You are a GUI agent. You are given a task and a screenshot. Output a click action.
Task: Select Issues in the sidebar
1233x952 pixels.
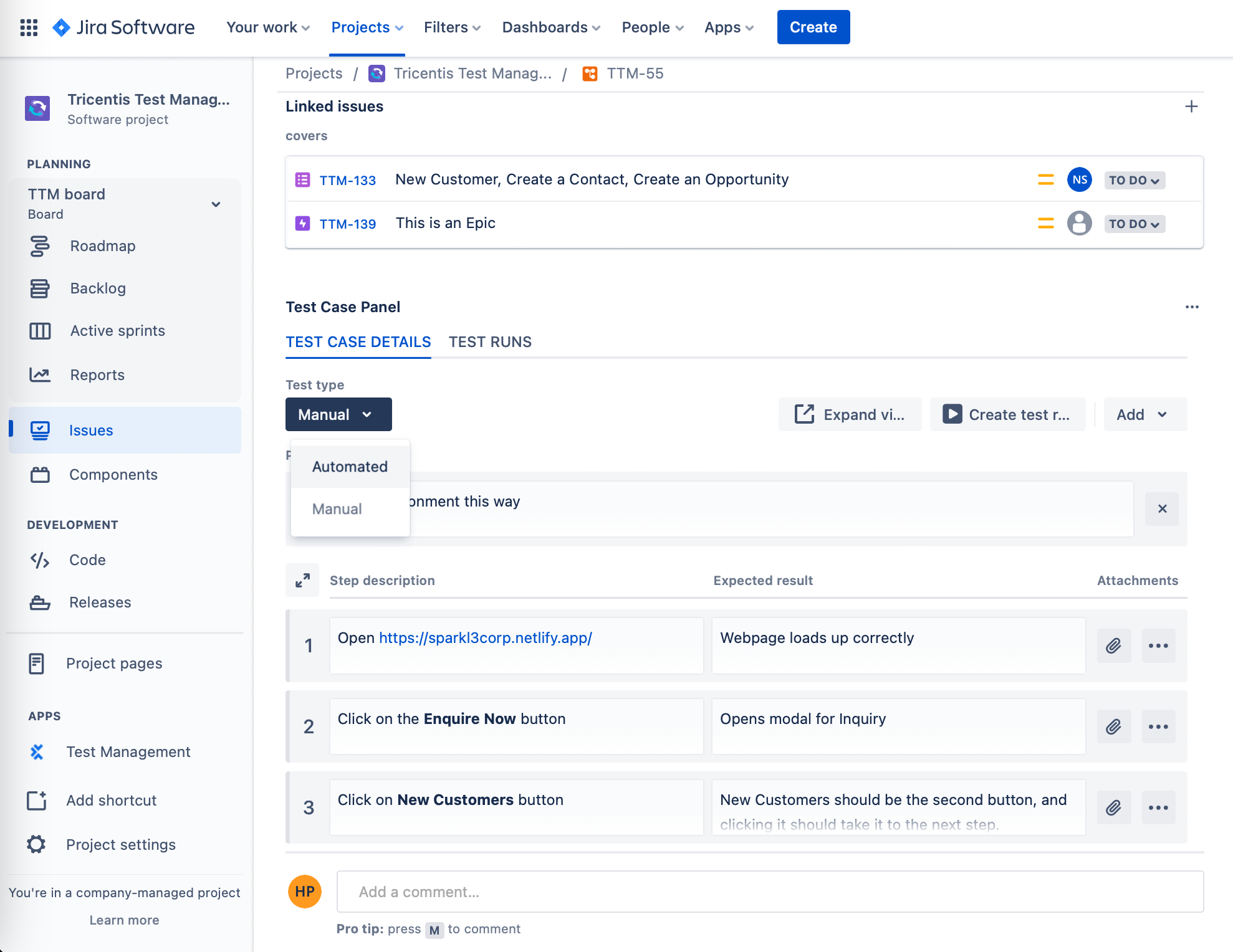point(125,431)
